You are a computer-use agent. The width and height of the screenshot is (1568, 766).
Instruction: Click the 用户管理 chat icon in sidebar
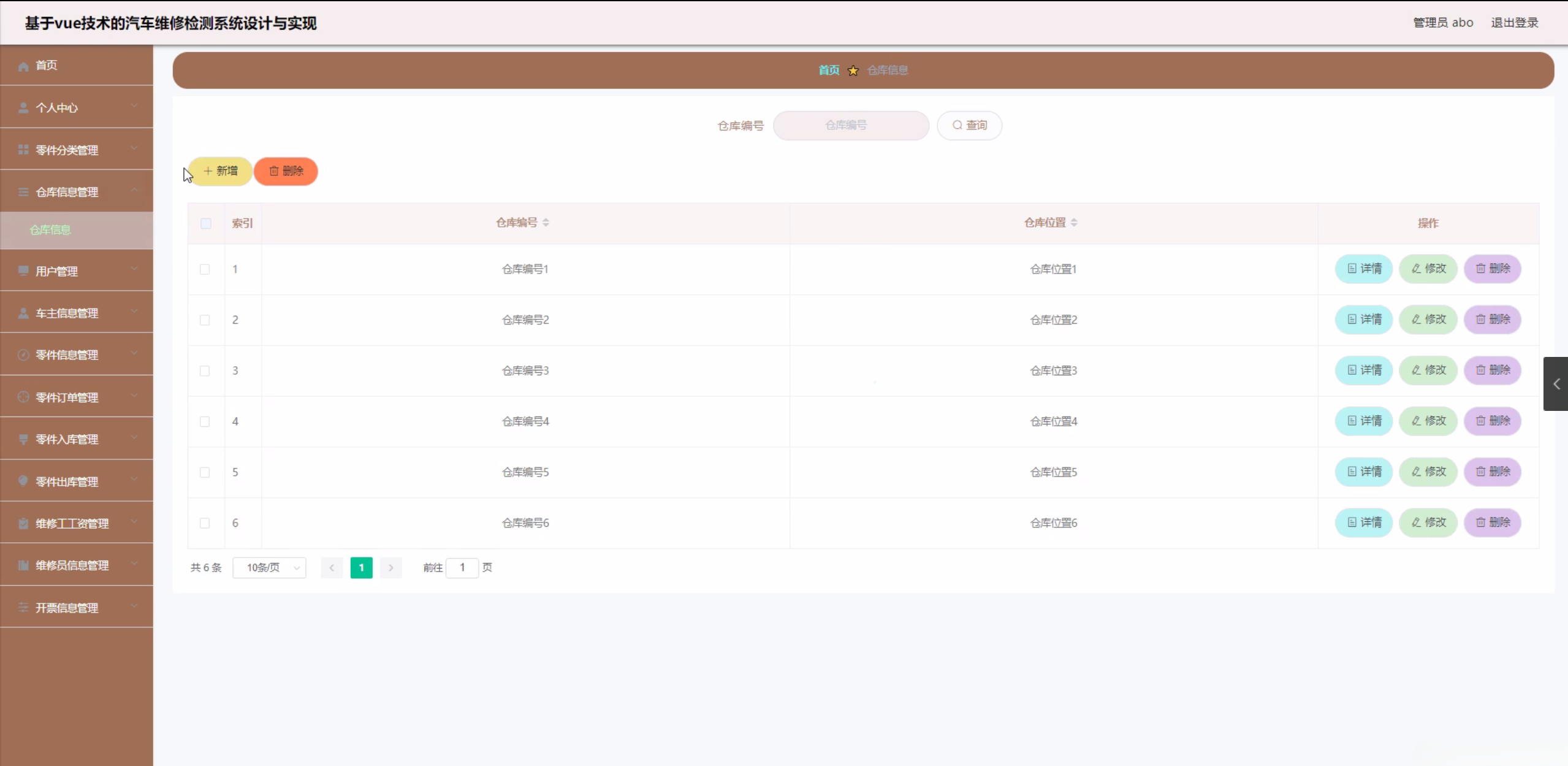click(23, 270)
